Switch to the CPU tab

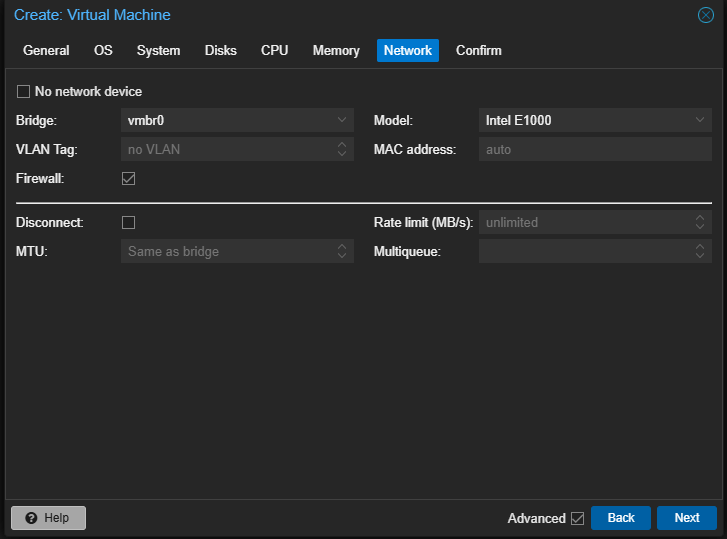click(x=274, y=51)
